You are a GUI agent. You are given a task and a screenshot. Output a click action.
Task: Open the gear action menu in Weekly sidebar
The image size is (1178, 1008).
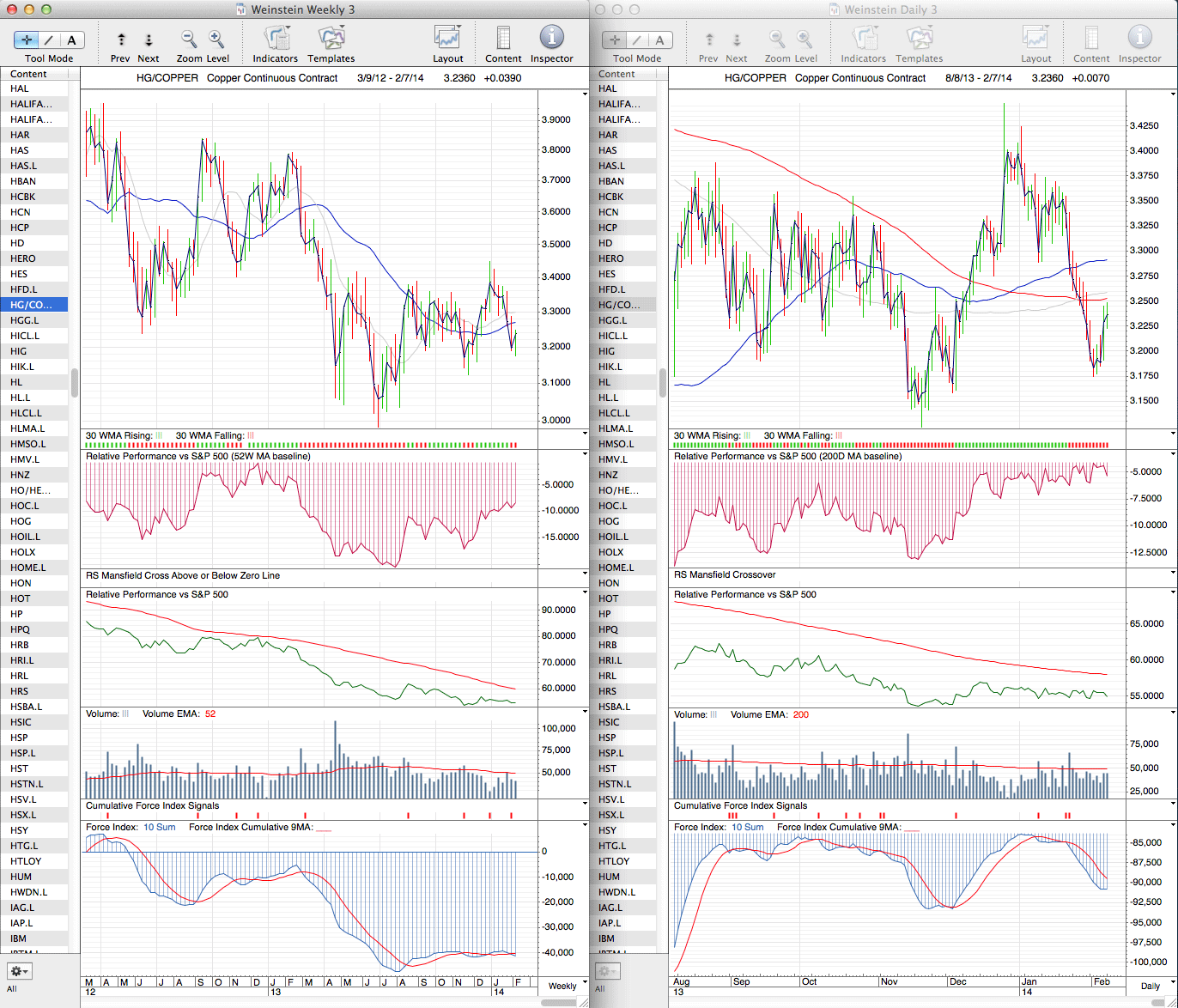click(19, 971)
